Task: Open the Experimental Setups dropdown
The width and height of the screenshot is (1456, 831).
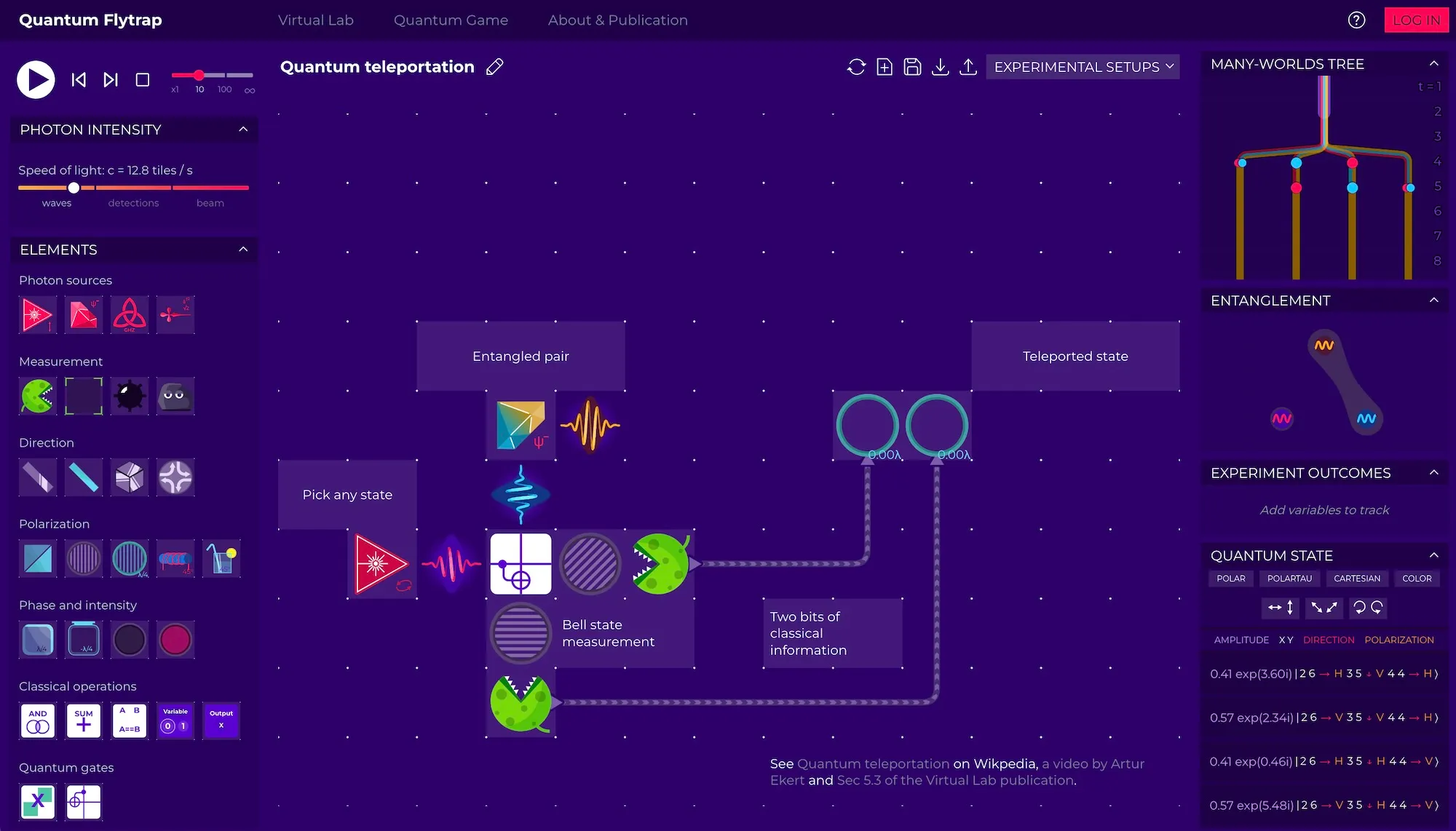Action: 1083,67
